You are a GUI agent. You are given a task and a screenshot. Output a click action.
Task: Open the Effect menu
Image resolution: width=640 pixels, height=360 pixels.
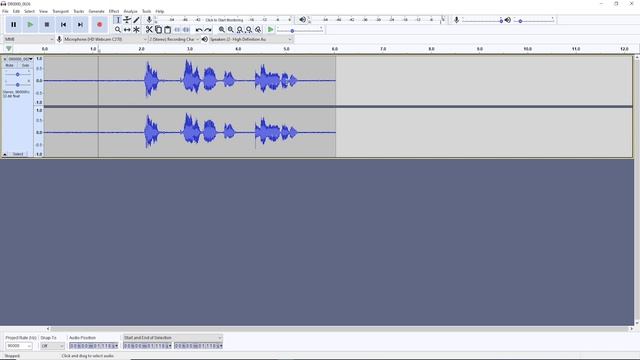(x=114, y=11)
